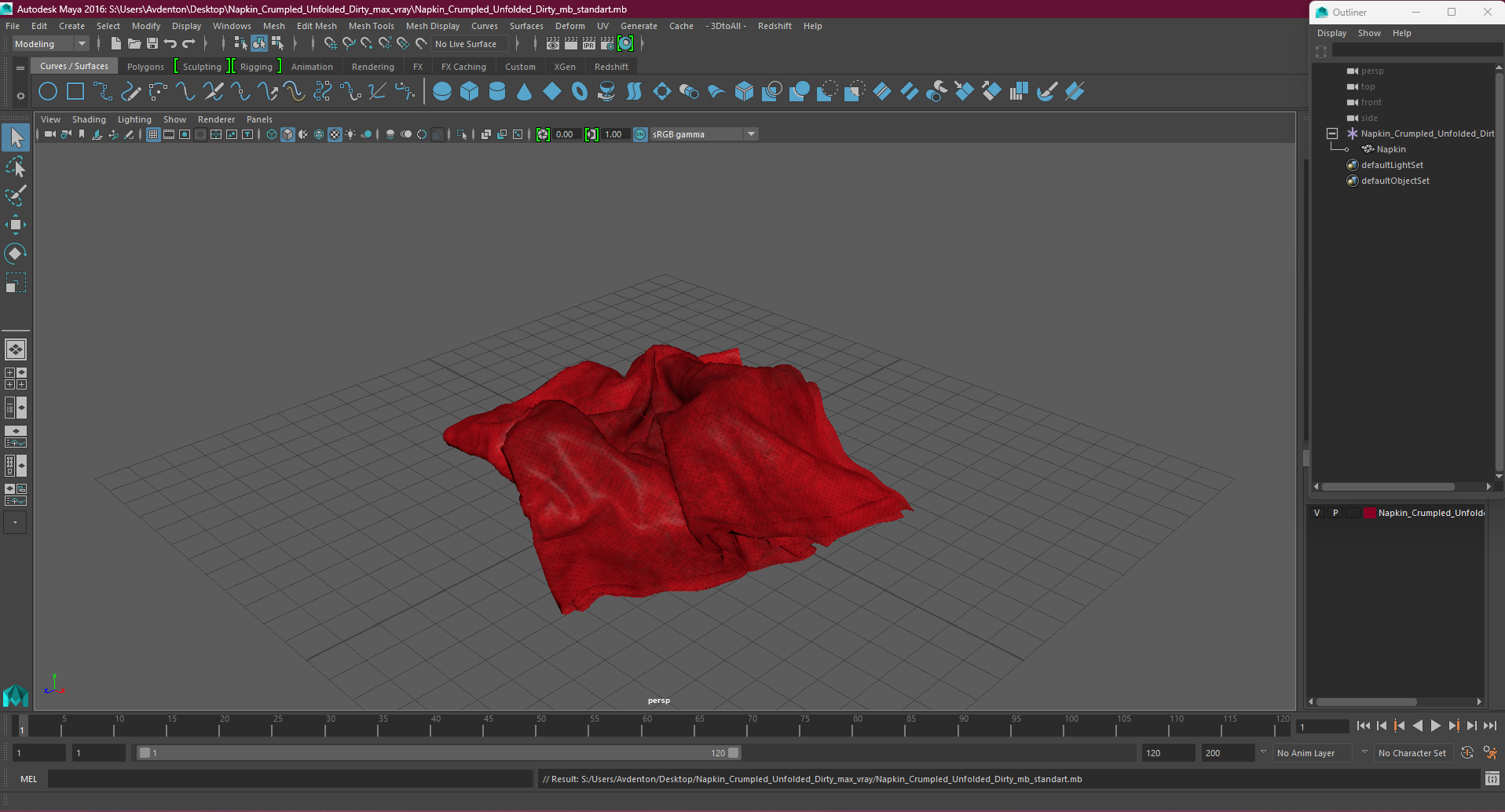Screen dimensions: 1505x812
Task: Click the Undo arrow icon
Action: point(170,44)
